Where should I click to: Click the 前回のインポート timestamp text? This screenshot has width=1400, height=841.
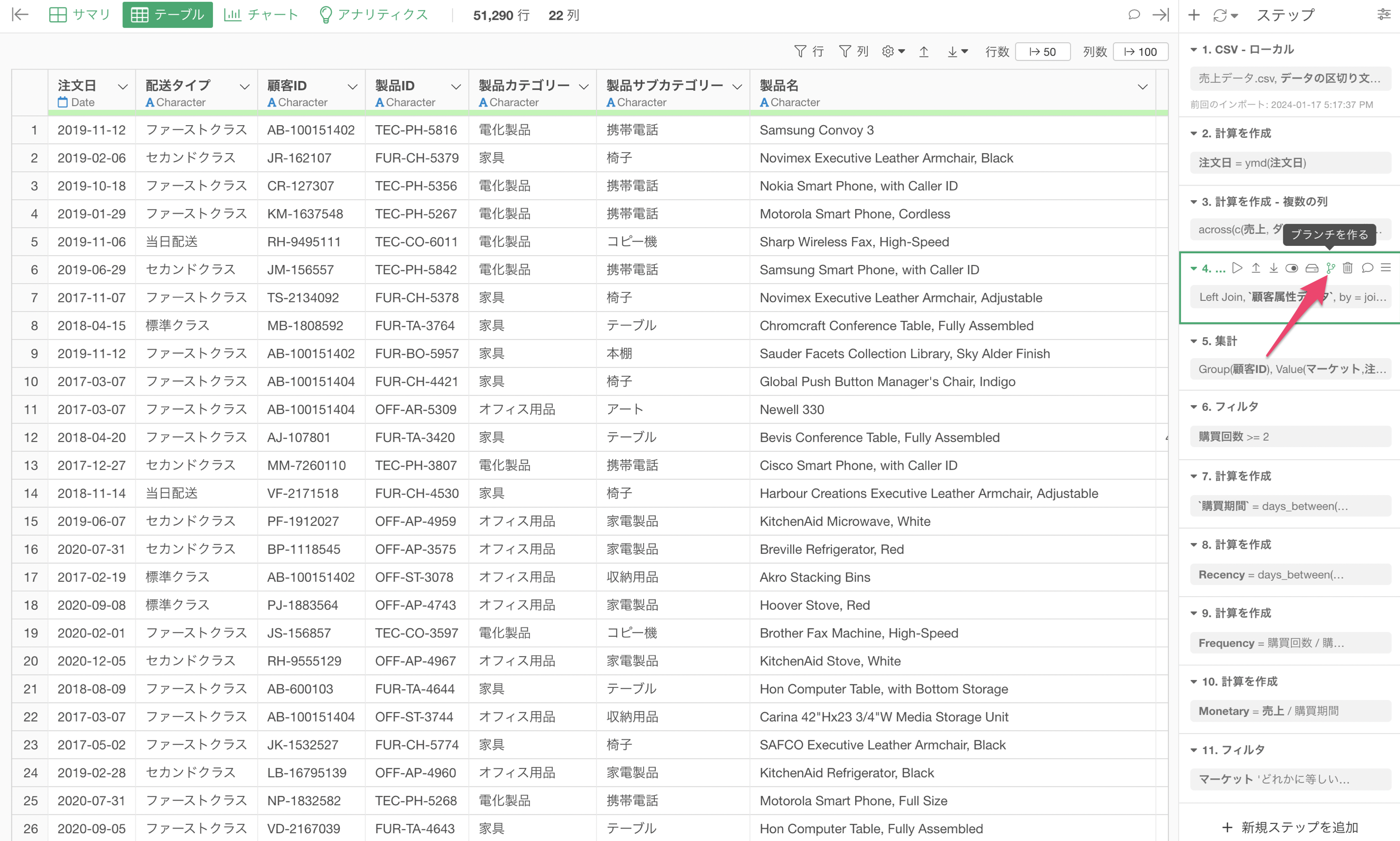[1281, 105]
